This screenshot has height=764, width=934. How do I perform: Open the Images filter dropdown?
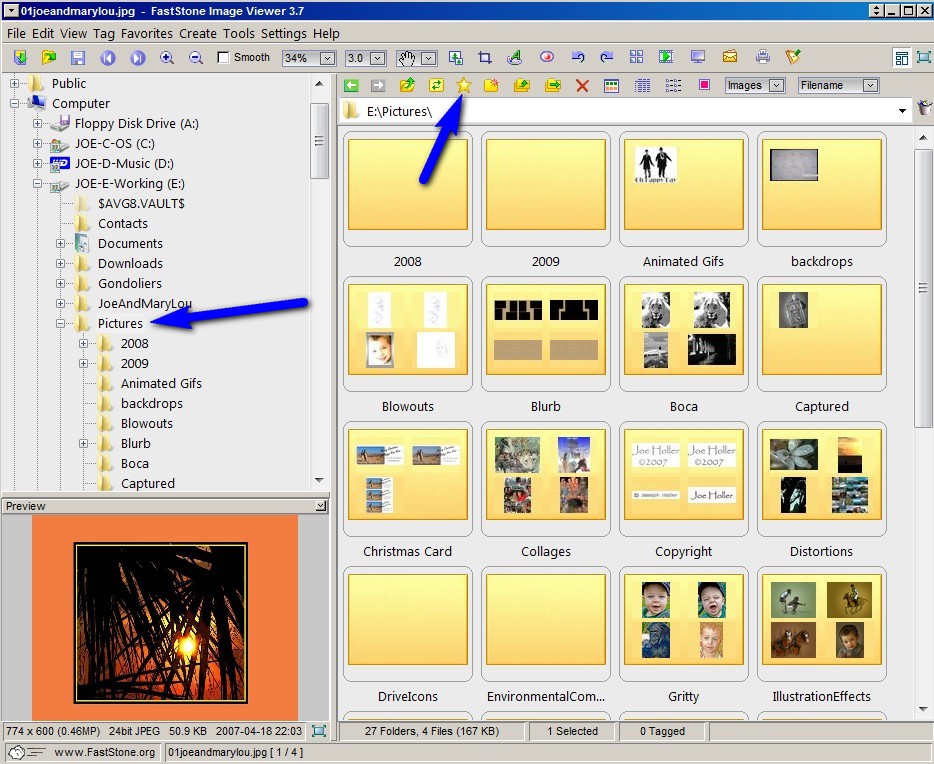click(x=776, y=85)
